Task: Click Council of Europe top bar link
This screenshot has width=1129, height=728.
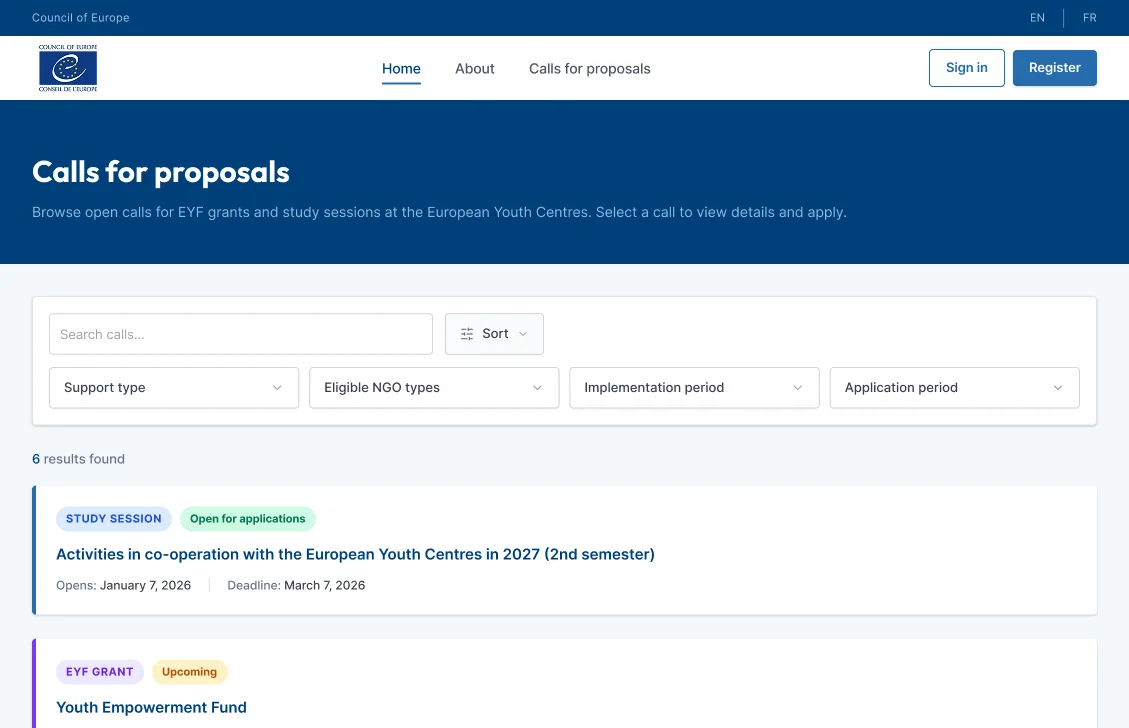Action: coord(81,18)
